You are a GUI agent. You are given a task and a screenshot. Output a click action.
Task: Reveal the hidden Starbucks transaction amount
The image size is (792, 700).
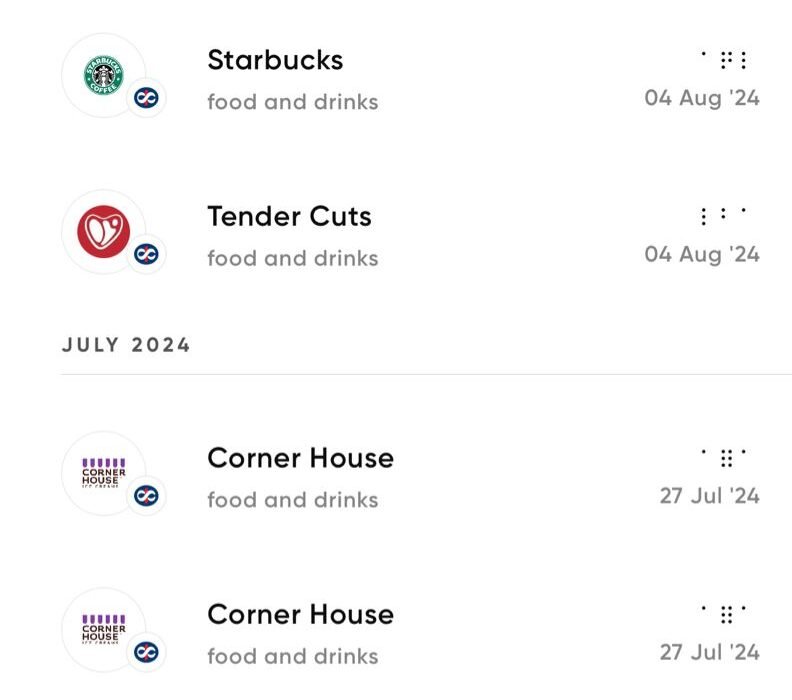(725, 60)
